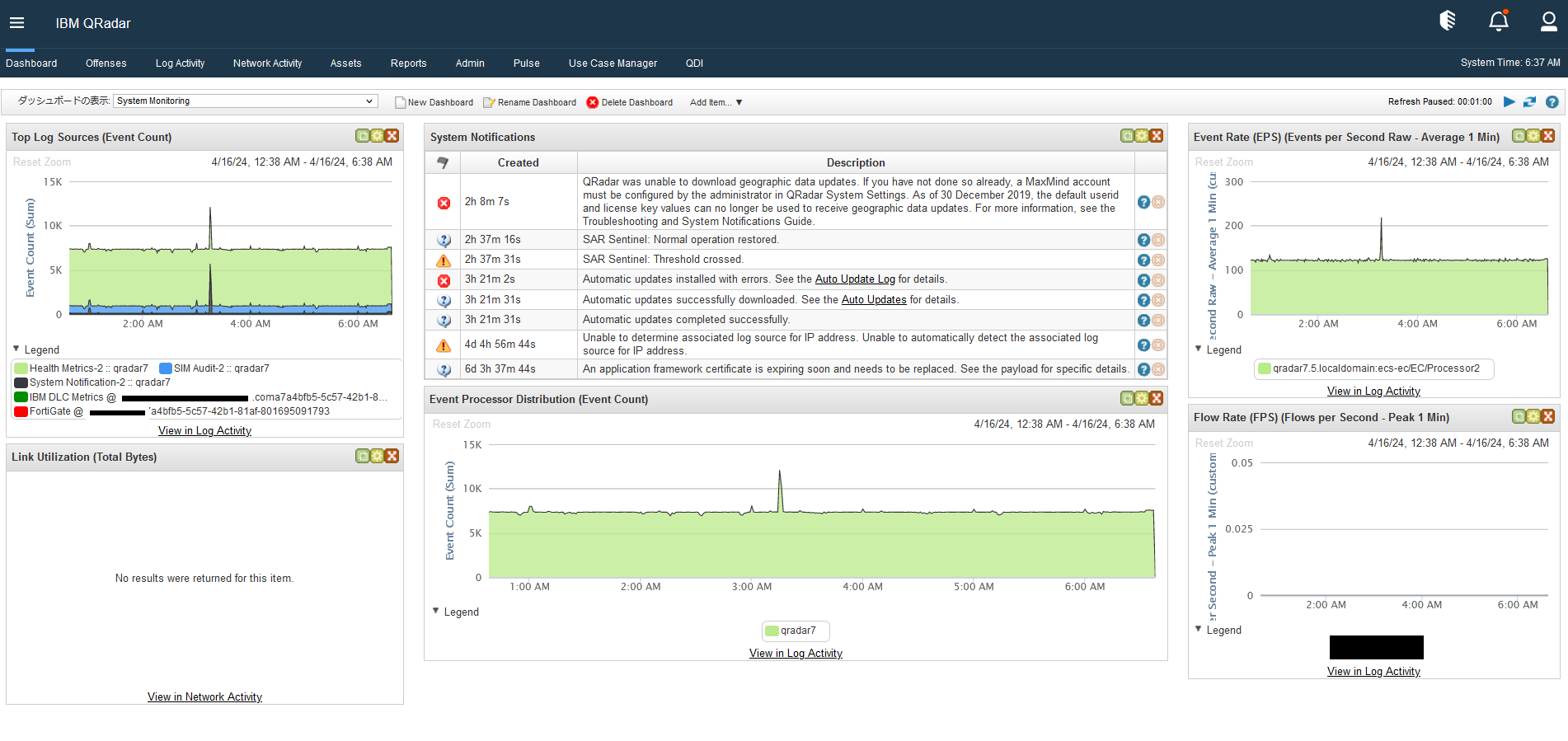This screenshot has height=741, width=1568.
Task: Open settings for Flow Rate (FPS) panel
Action: coord(1533,416)
